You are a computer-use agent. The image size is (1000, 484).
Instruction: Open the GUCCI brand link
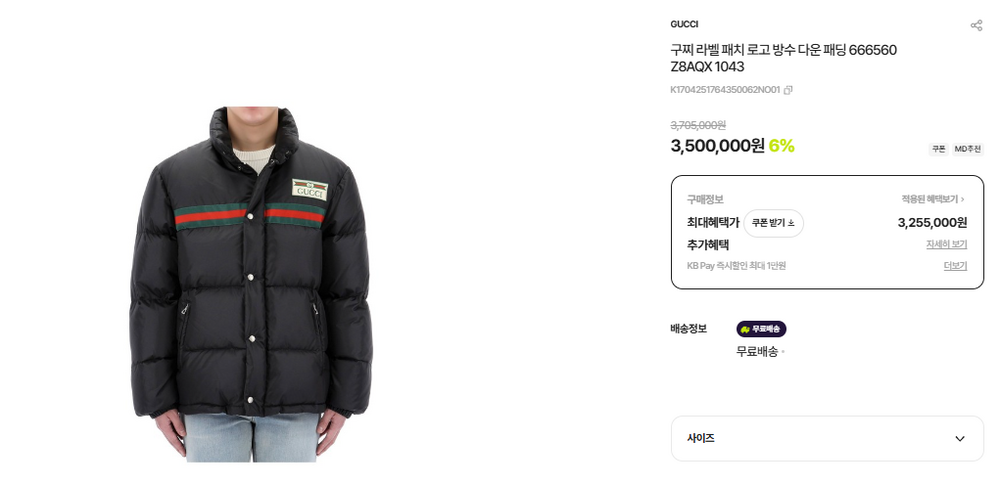point(684,24)
